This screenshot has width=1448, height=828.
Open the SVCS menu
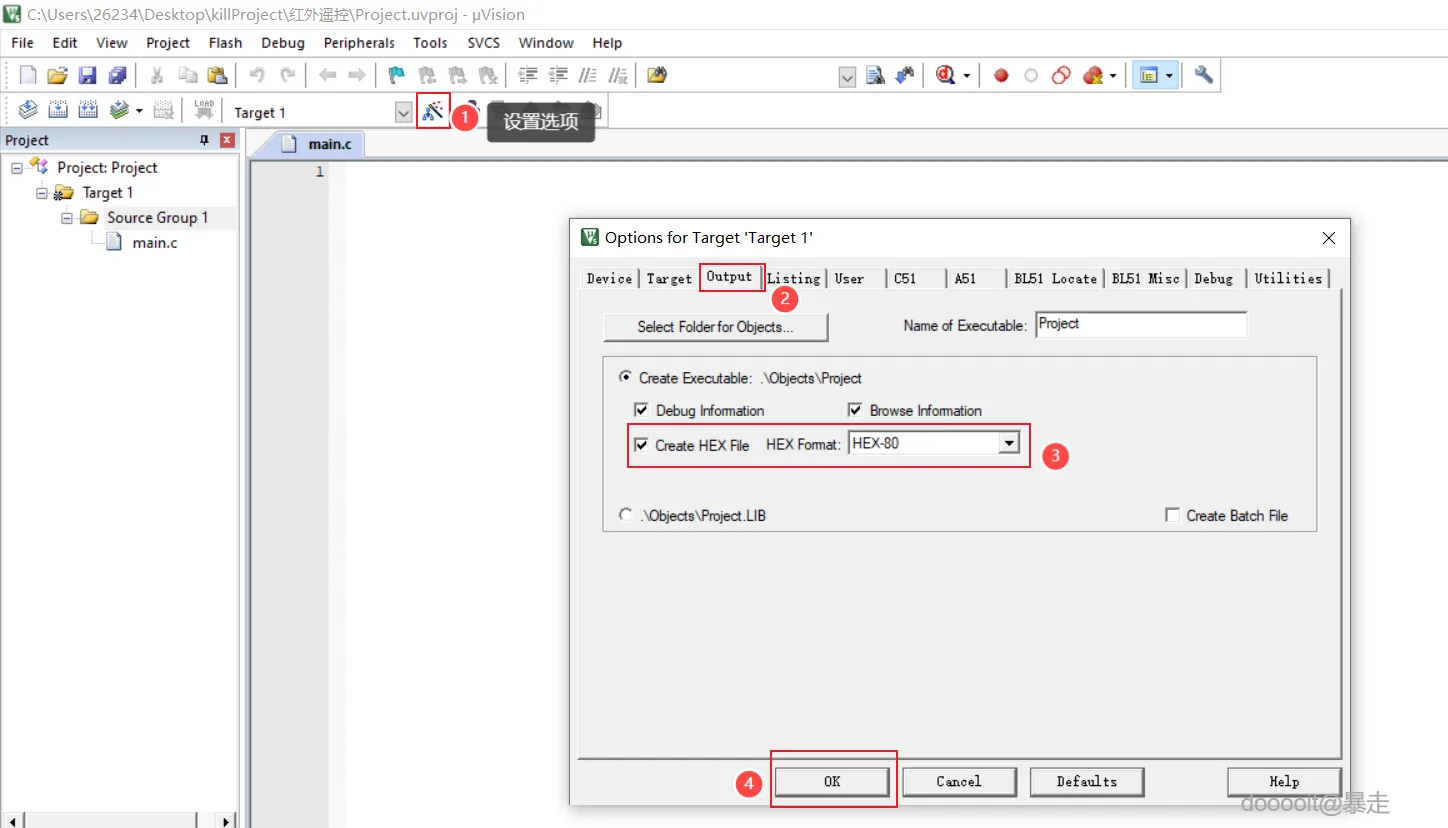(484, 43)
